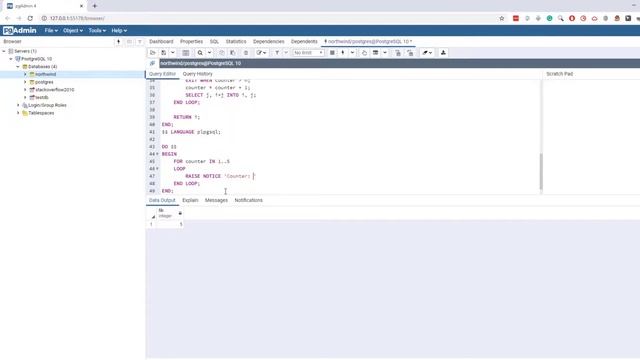Click inside the Scratch Pad area

[591, 136]
